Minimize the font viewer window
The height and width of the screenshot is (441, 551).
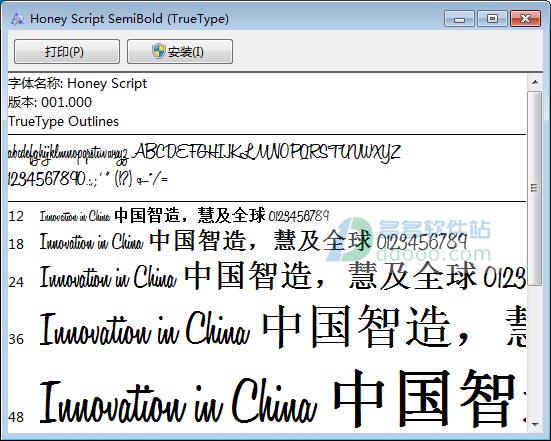tap(459, 19)
